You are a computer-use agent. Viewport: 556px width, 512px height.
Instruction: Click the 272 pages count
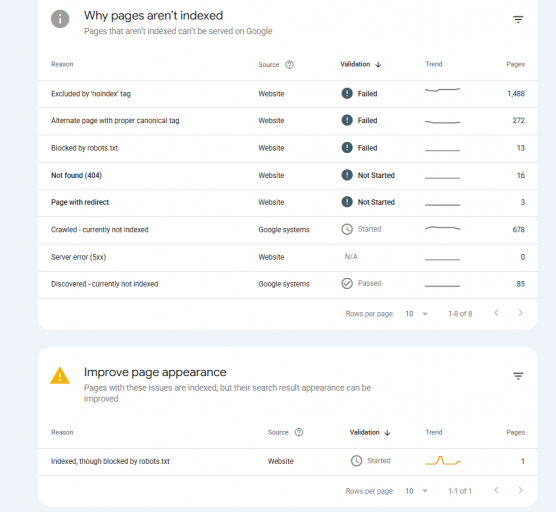[x=518, y=121]
